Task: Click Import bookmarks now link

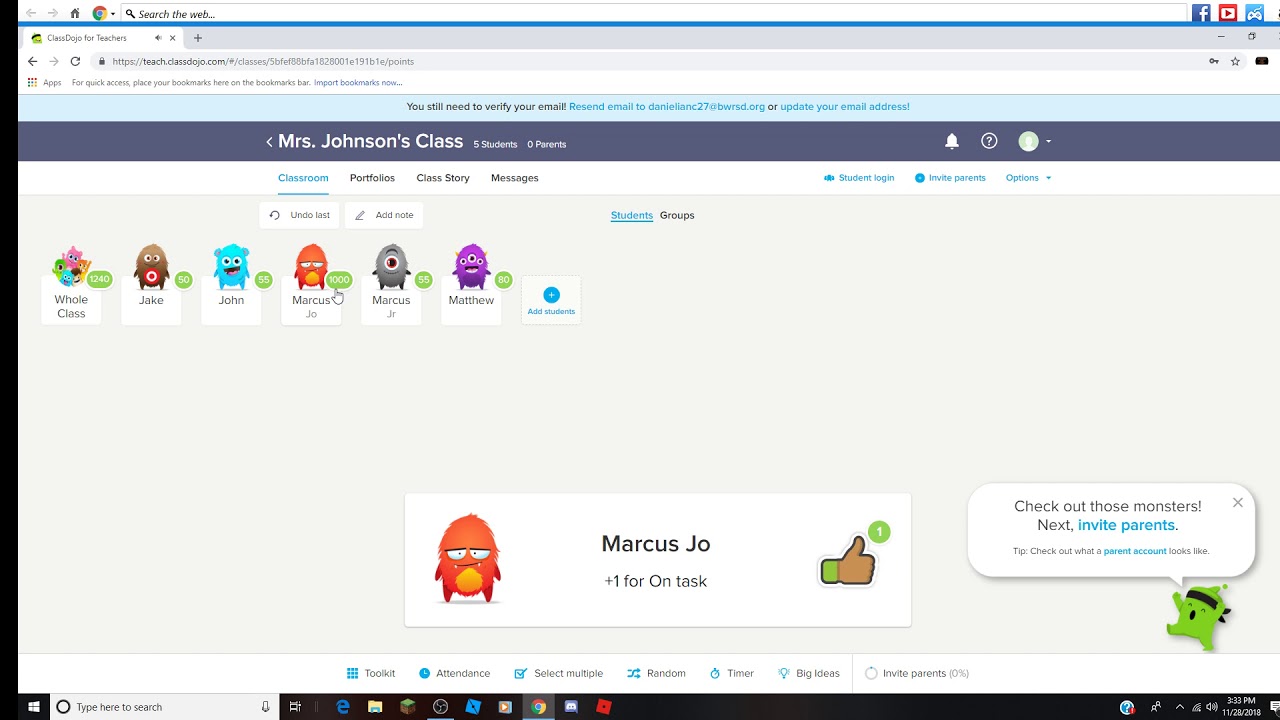Action: pyautogui.click(x=358, y=83)
